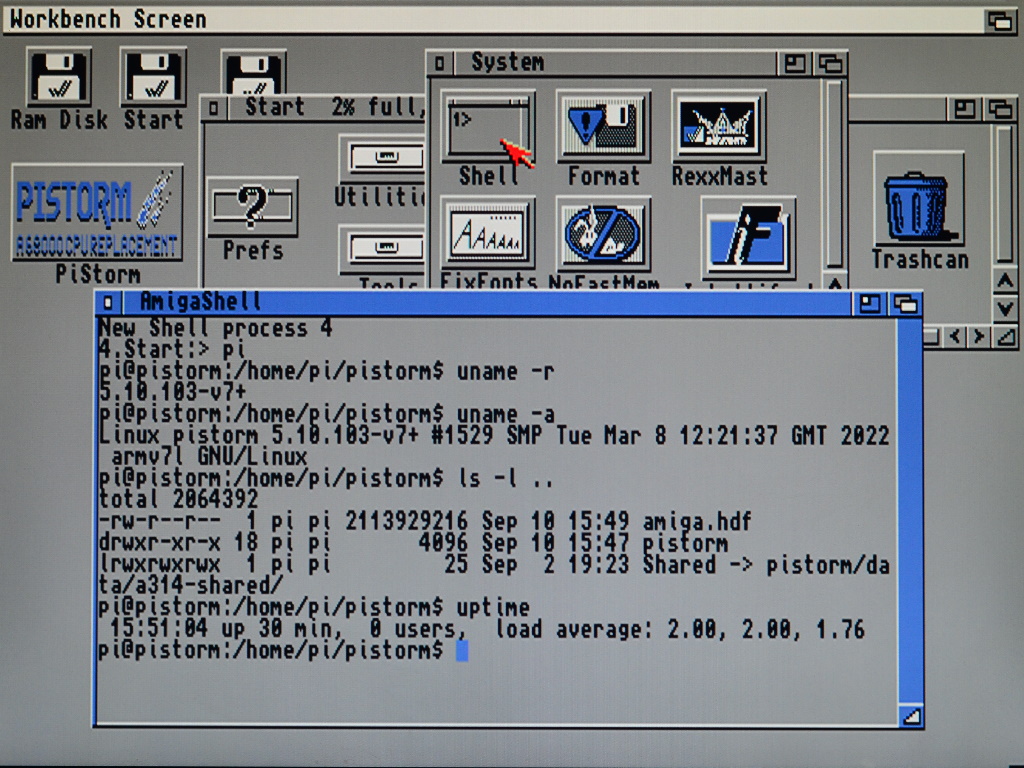Click the System window zoom gadget
This screenshot has height=768, width=1024.
794,63
